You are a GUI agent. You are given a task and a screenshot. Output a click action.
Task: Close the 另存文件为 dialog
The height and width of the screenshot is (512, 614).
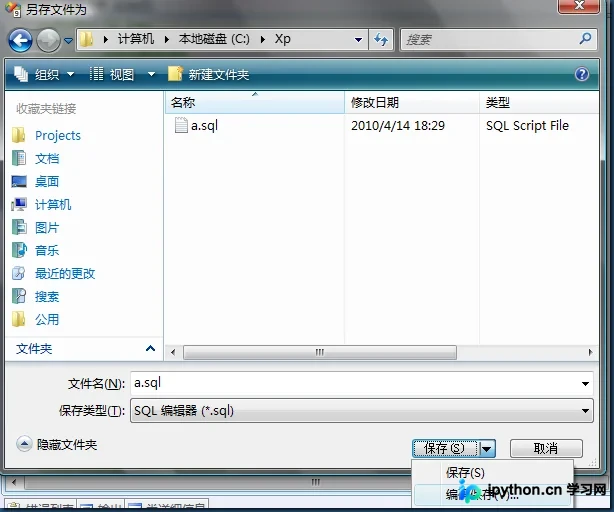579,5
